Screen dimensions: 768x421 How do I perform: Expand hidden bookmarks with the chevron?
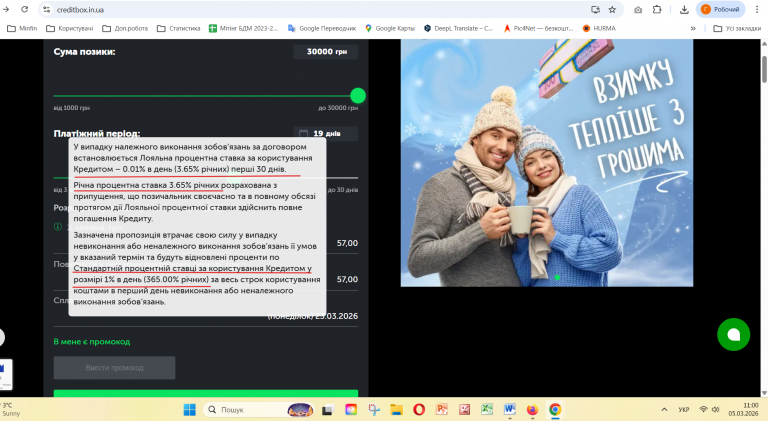pyautogui.click(x=693, y=28)
